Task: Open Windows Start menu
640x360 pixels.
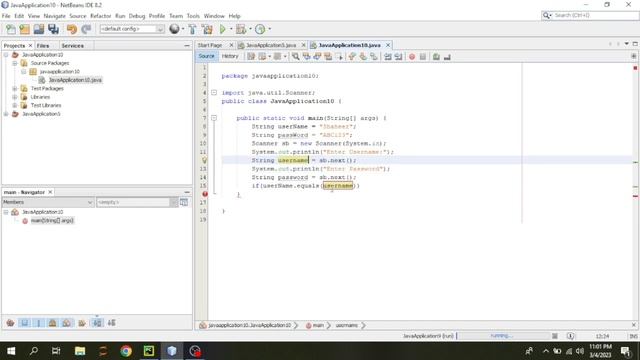Action: [11, 351]
